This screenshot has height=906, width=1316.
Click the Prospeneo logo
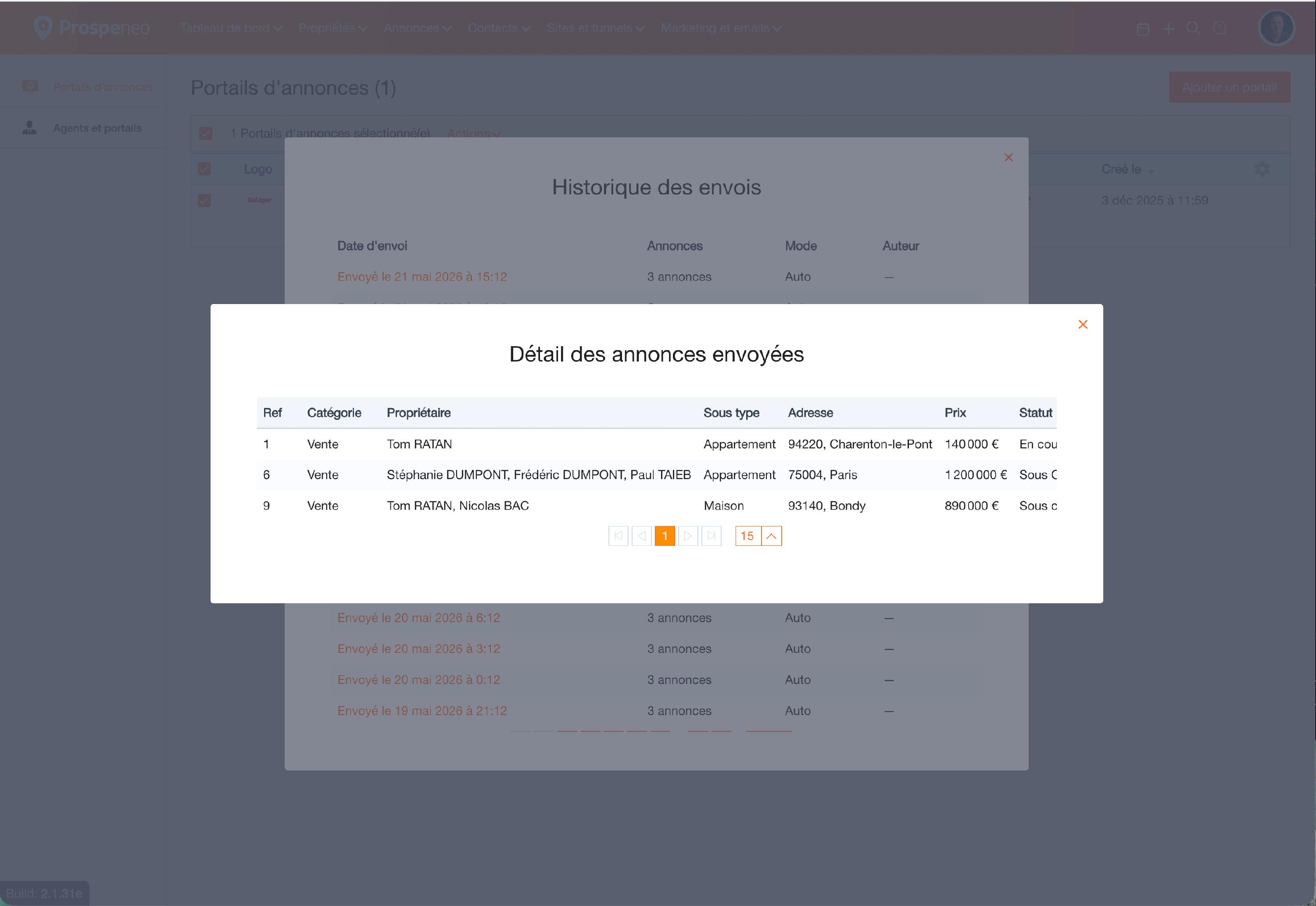click(91, 27)
